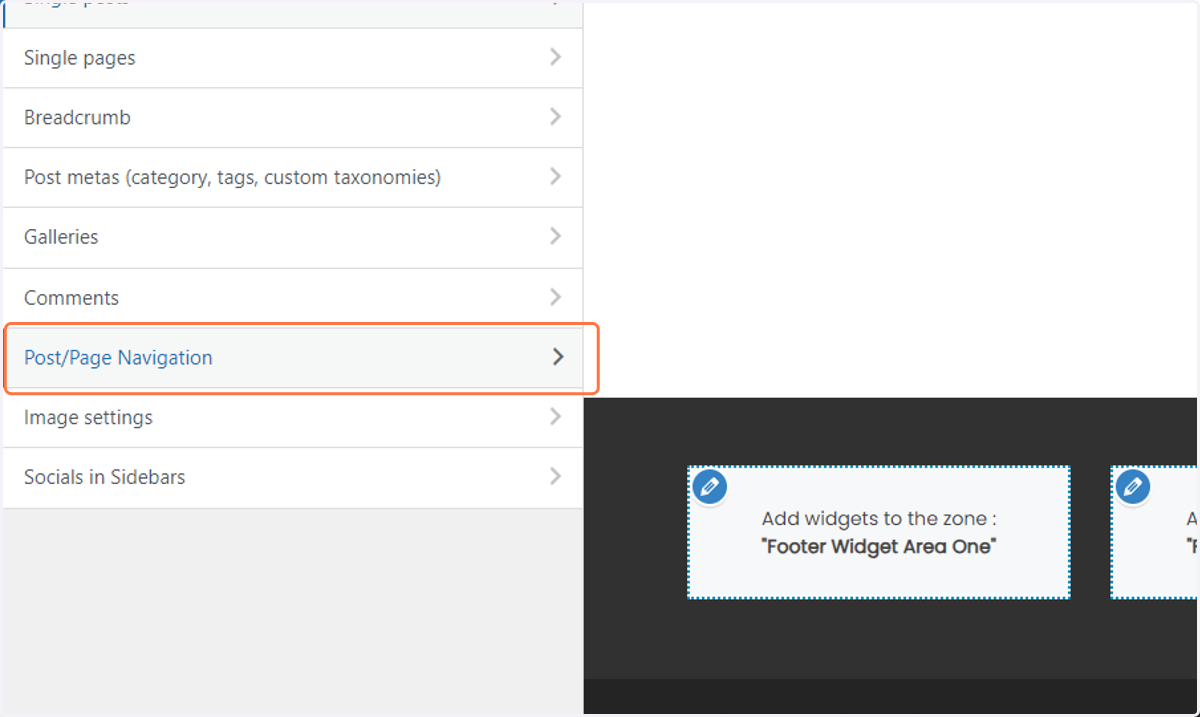Image resolution: width=1200 pixels, height=717 pixels.
Task: Click the "Add widgets to the zone :" text
Action: coord(879,519)
